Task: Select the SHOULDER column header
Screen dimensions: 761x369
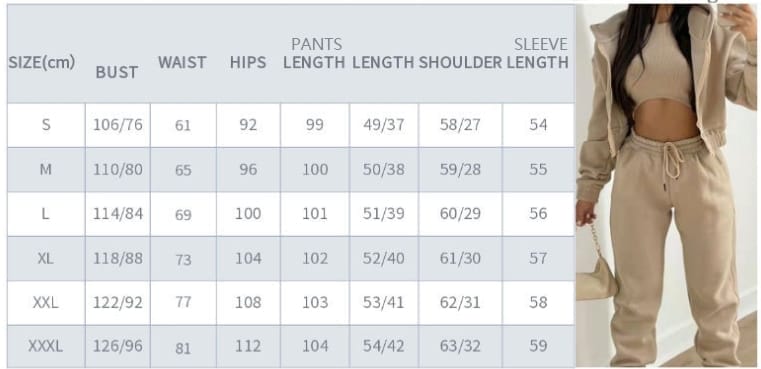Action: tap(460, 62)
